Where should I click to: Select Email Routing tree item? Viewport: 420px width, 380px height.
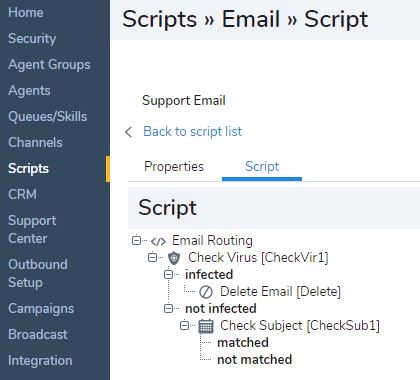tap(212, 240)
